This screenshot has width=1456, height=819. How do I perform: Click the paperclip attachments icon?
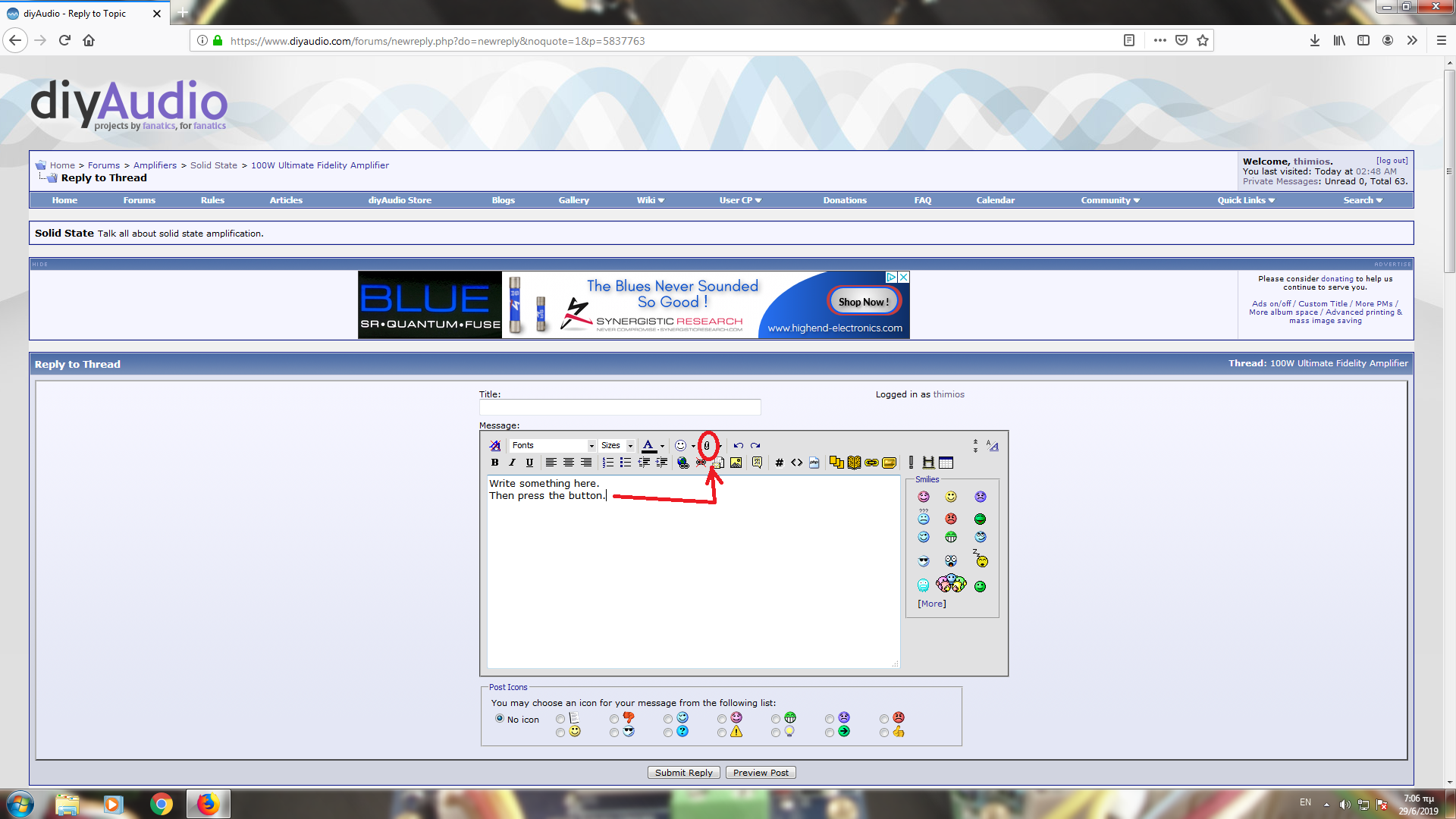707,446
